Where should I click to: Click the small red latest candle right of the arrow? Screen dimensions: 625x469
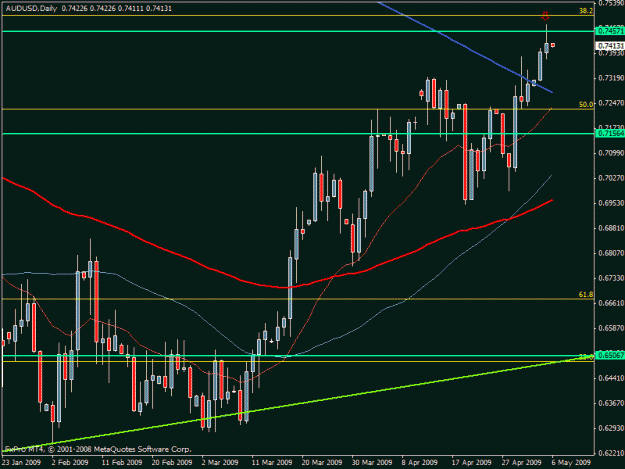click(x=553, y=45)
